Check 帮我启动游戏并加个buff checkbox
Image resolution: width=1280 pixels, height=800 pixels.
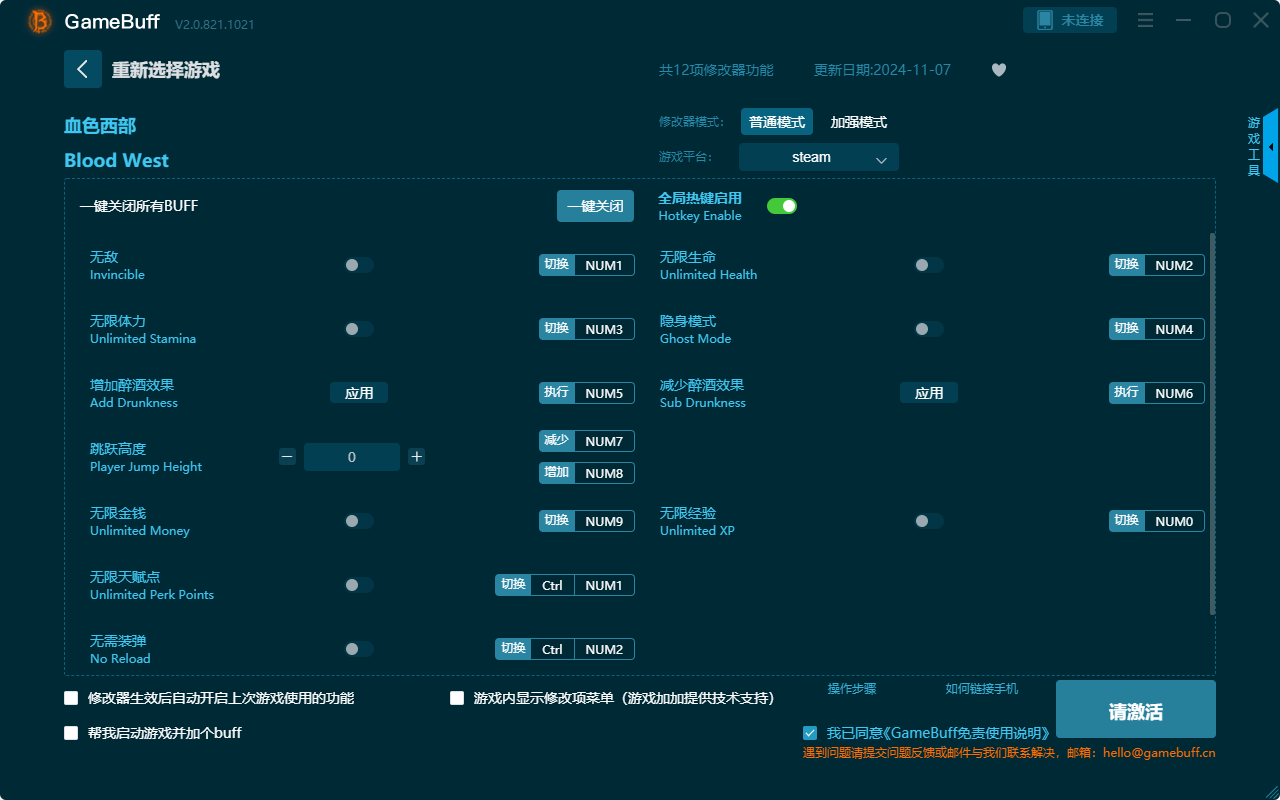pyautogui.click(x=71, y=732)
